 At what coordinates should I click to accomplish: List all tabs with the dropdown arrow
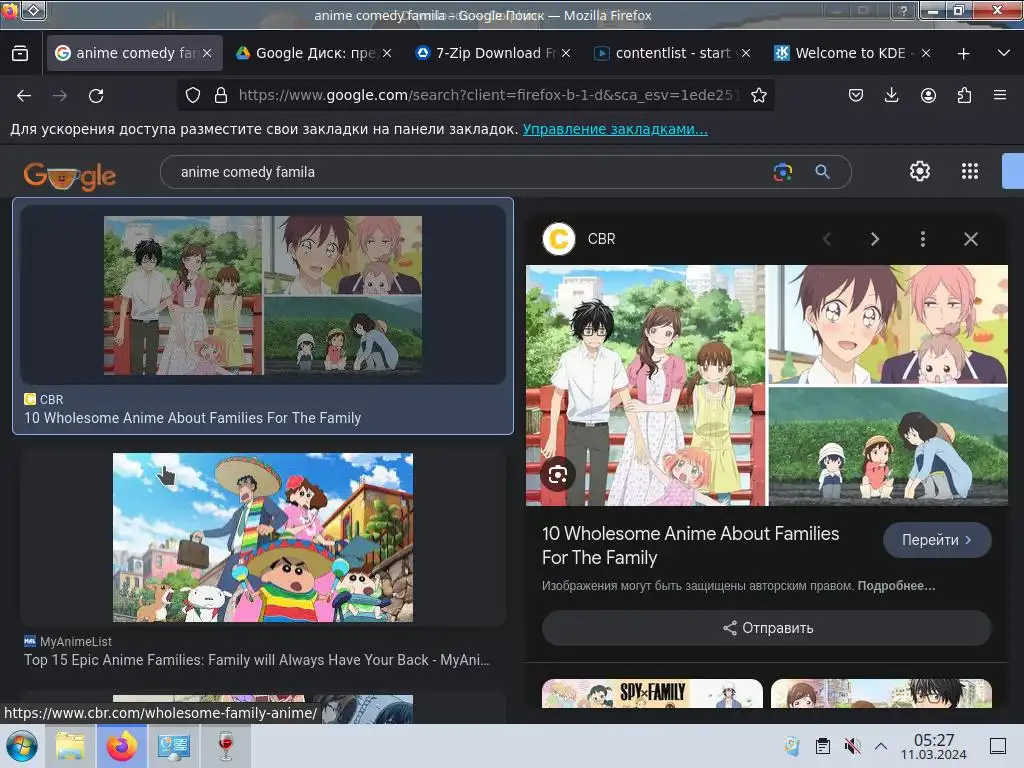[x=1004, y=53]
